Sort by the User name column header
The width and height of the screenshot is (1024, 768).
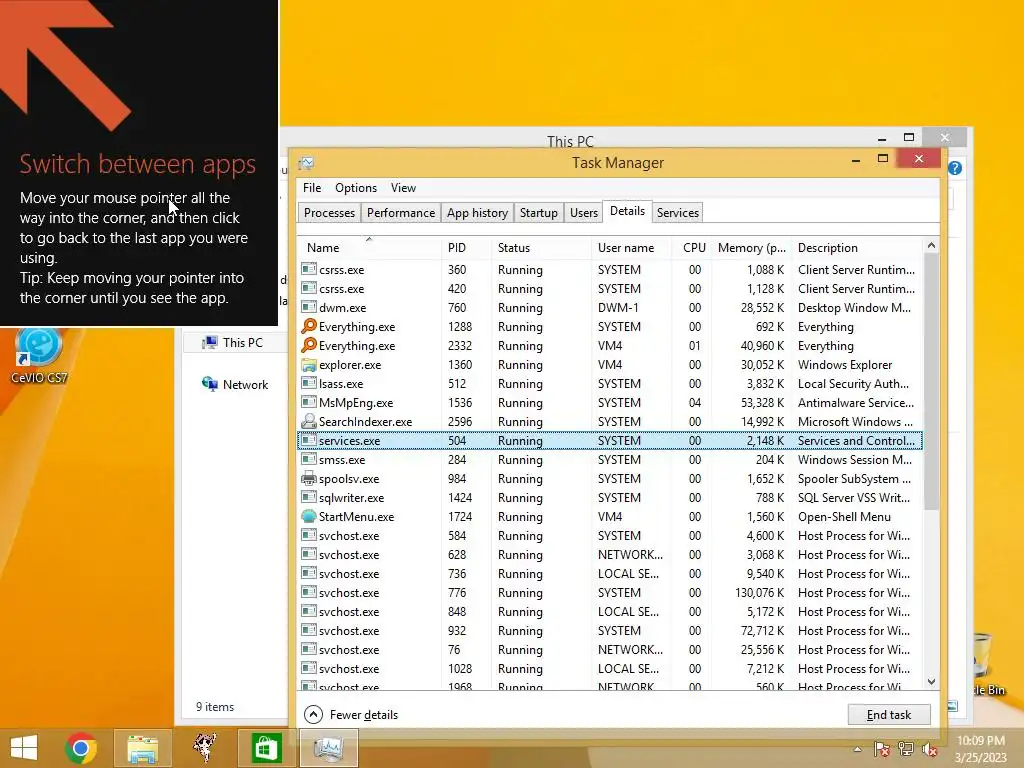pyautogui.click(x=632, y=248)
